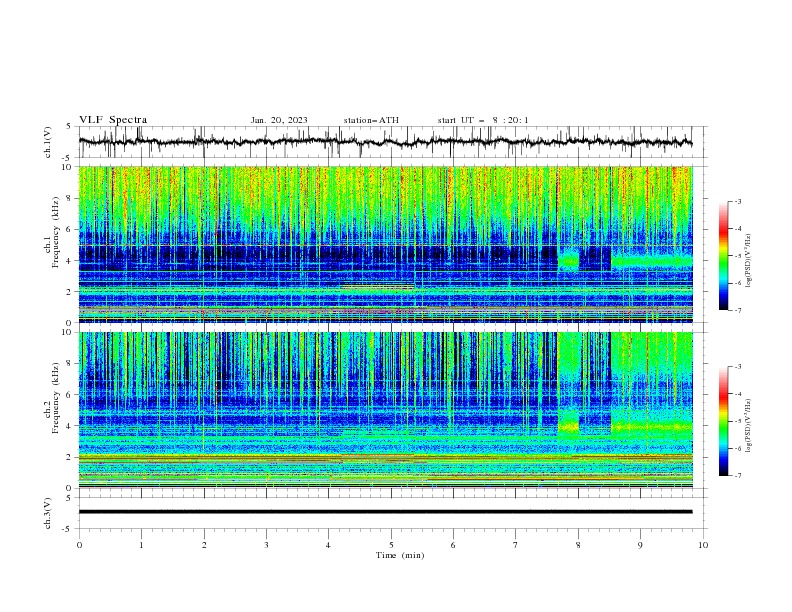Click the ch.1 Frequency (kHz) axis label
Viewport: 792px width, 612px height.
pyautogui.click(x=52, y=234)
